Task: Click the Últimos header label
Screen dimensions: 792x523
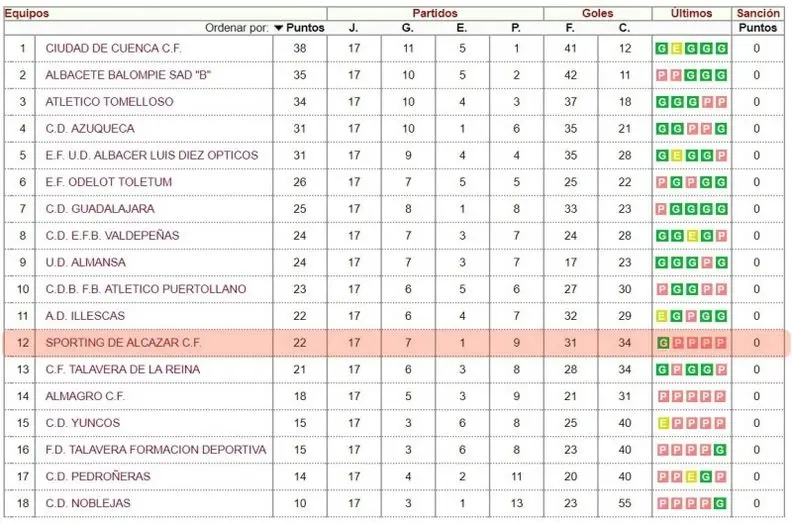Action: click(x=691, y=13)
